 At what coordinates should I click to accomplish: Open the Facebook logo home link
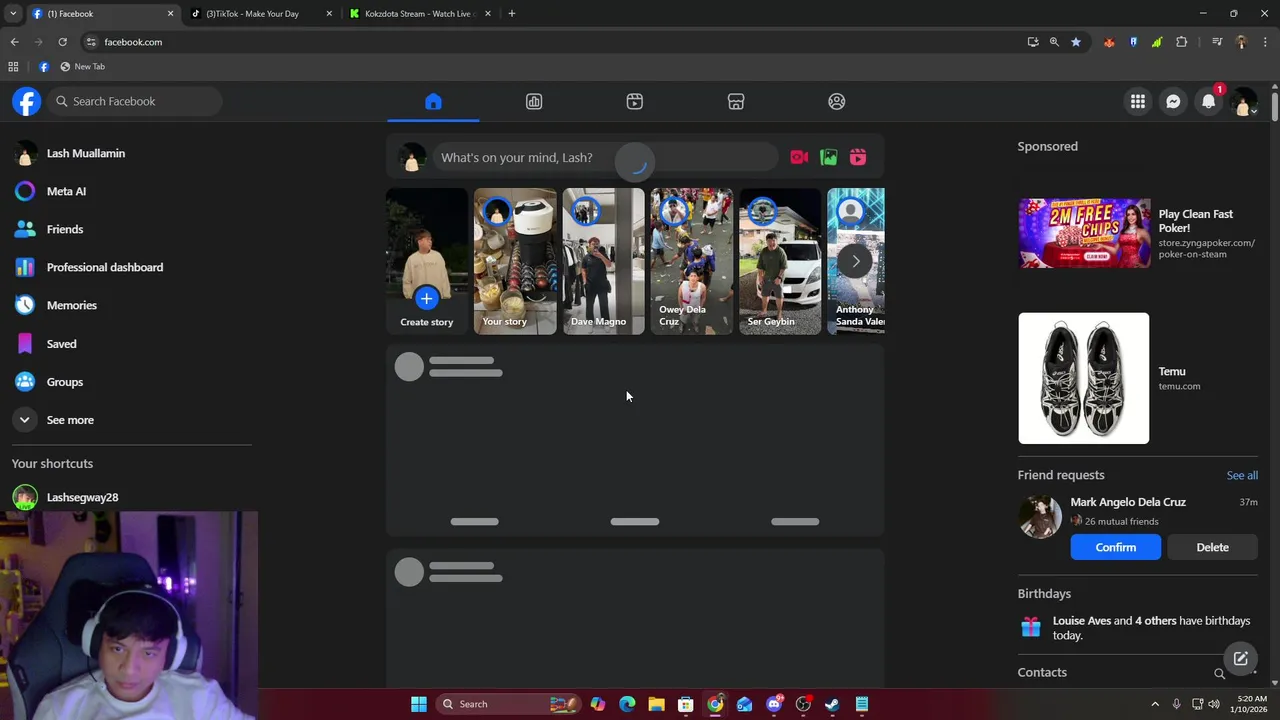click(x=27, y=101)
